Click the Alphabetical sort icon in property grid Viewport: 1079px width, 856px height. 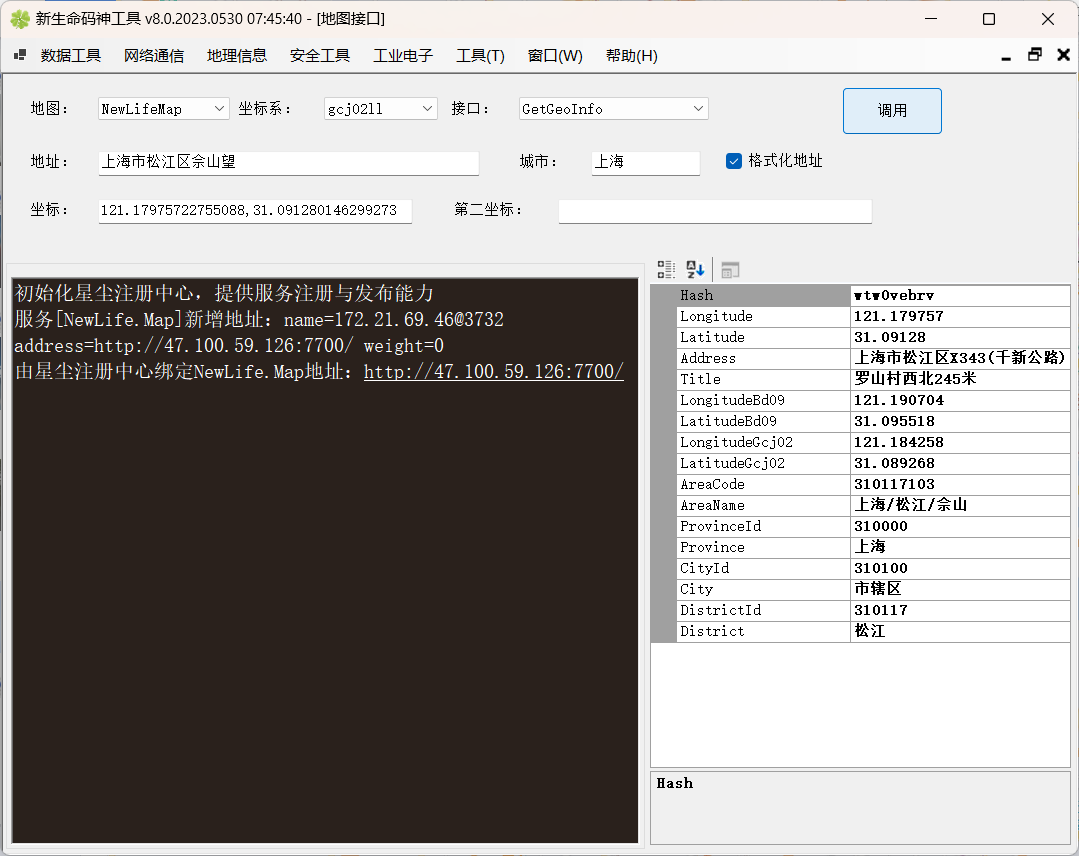point(695,269)
